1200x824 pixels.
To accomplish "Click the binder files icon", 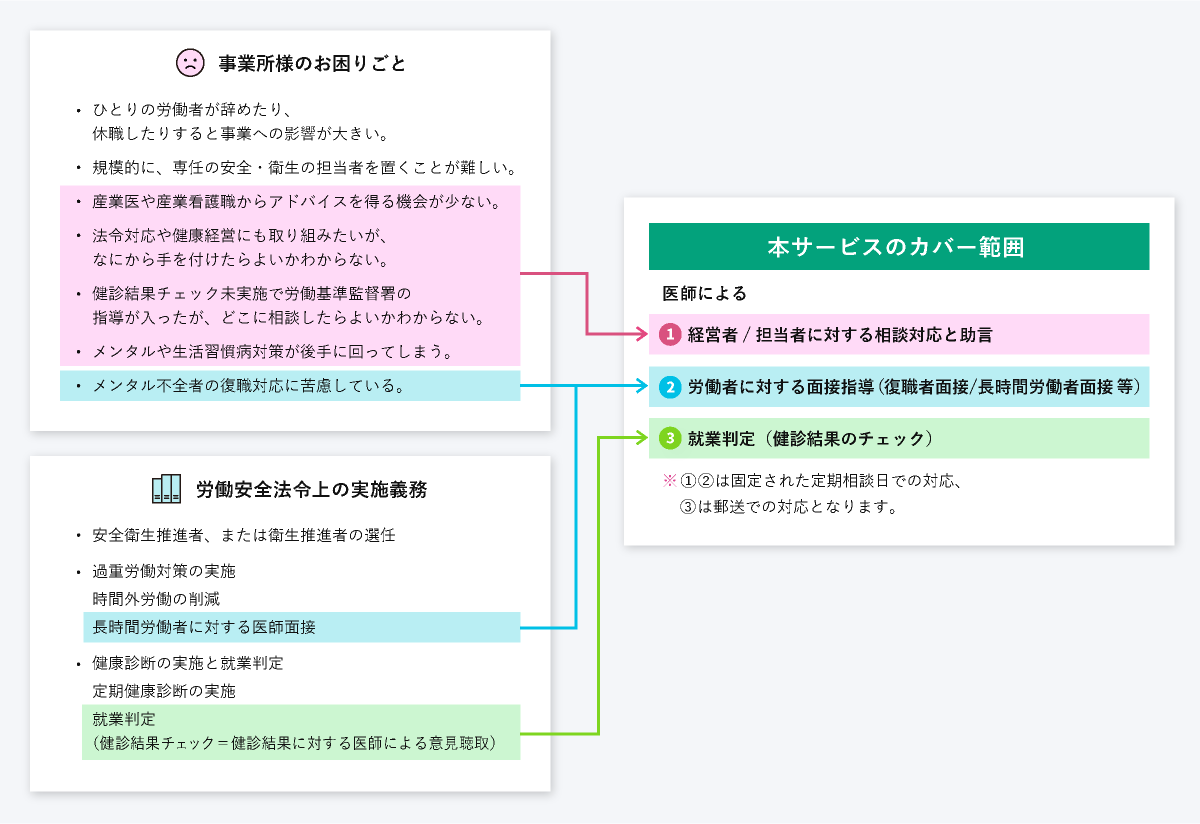I will click(x=166, y=489).
